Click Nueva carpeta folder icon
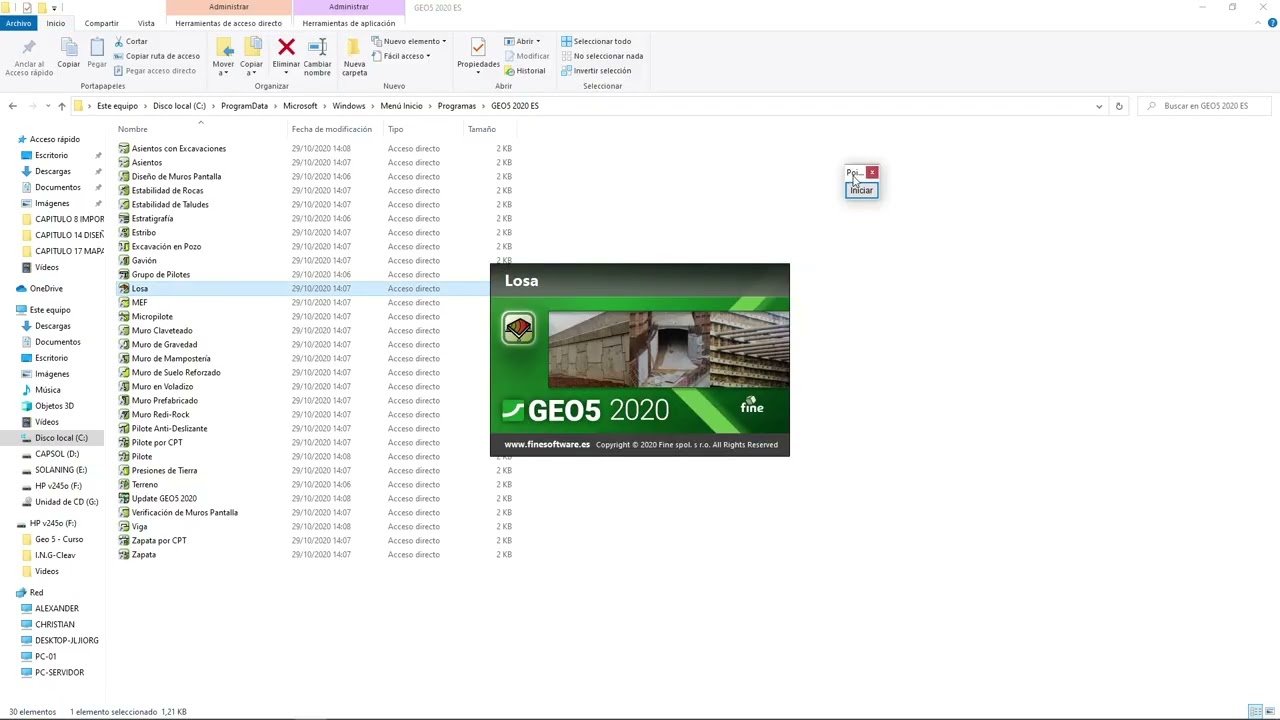This screenshot has width=1280, height=720. [x=354, y=47]
